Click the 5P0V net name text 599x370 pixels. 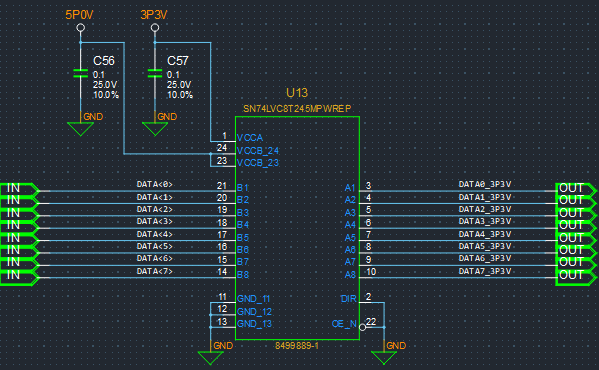[79, 15]
